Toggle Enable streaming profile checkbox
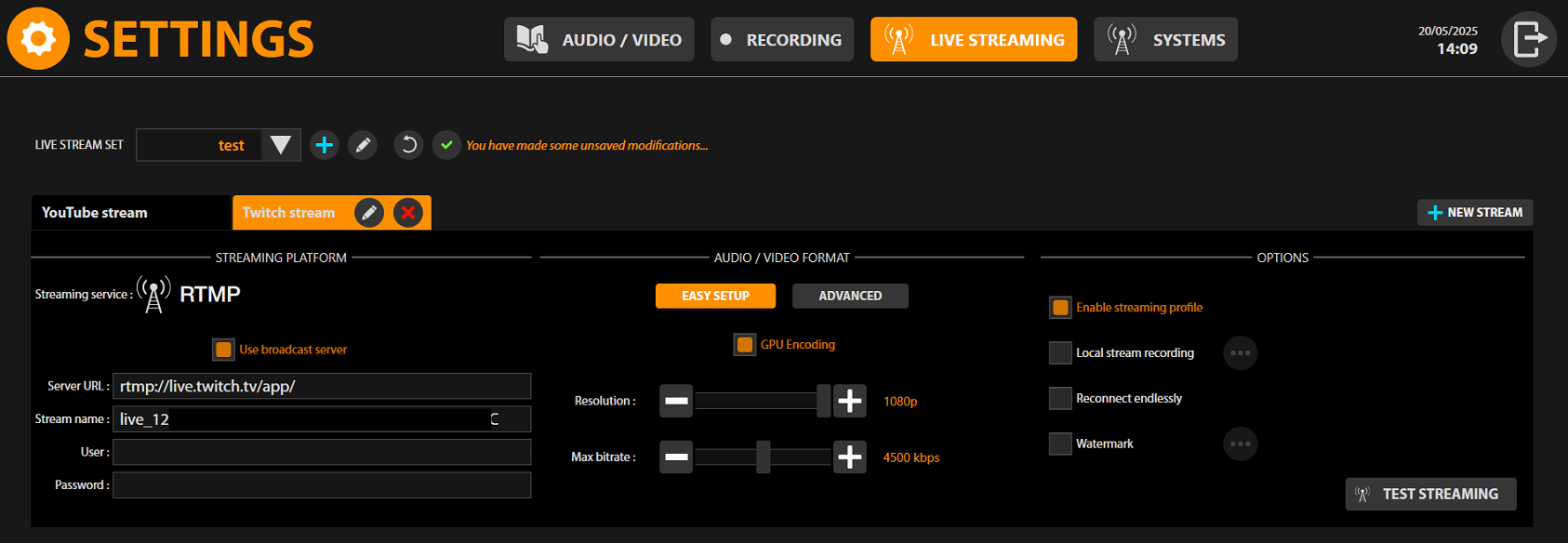This screenshot has width=1568, height=543. [x=1060, y=308]
